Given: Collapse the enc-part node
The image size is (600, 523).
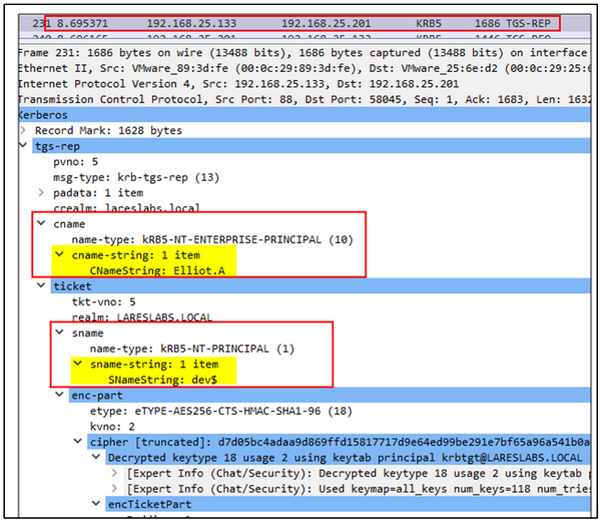Looking at the screenshot, I should pos(59,395).
